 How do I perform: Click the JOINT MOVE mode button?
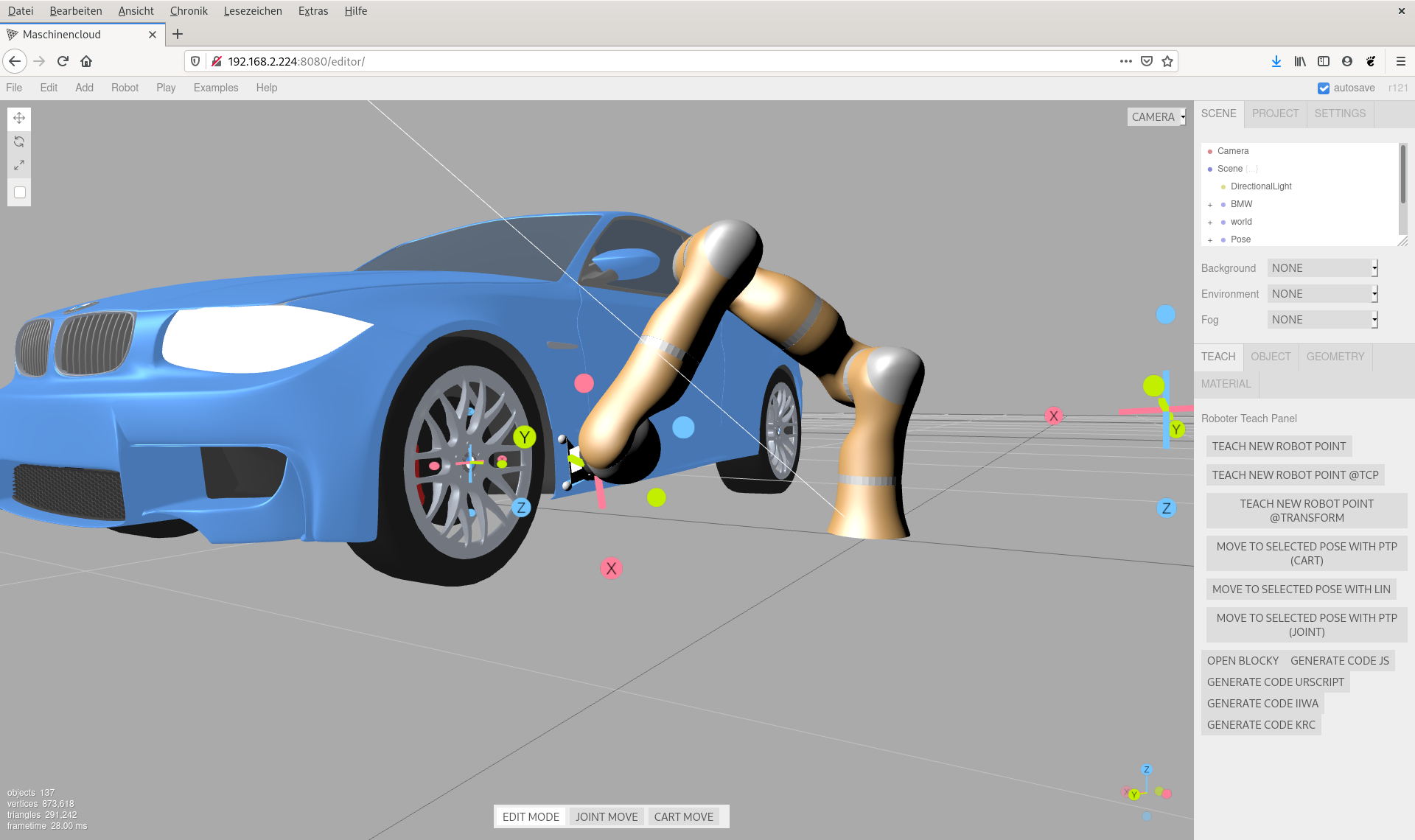[607, 816]
